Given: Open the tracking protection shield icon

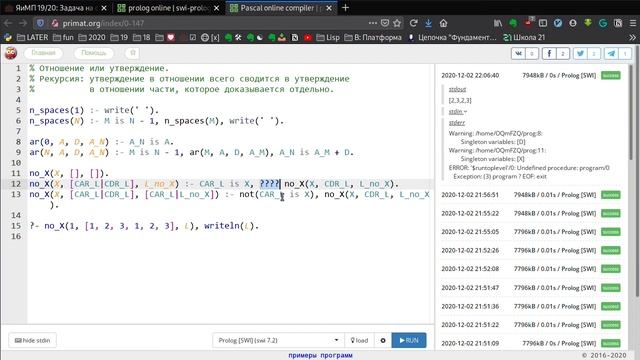Looking at the screenshot, I should [40, 23].
